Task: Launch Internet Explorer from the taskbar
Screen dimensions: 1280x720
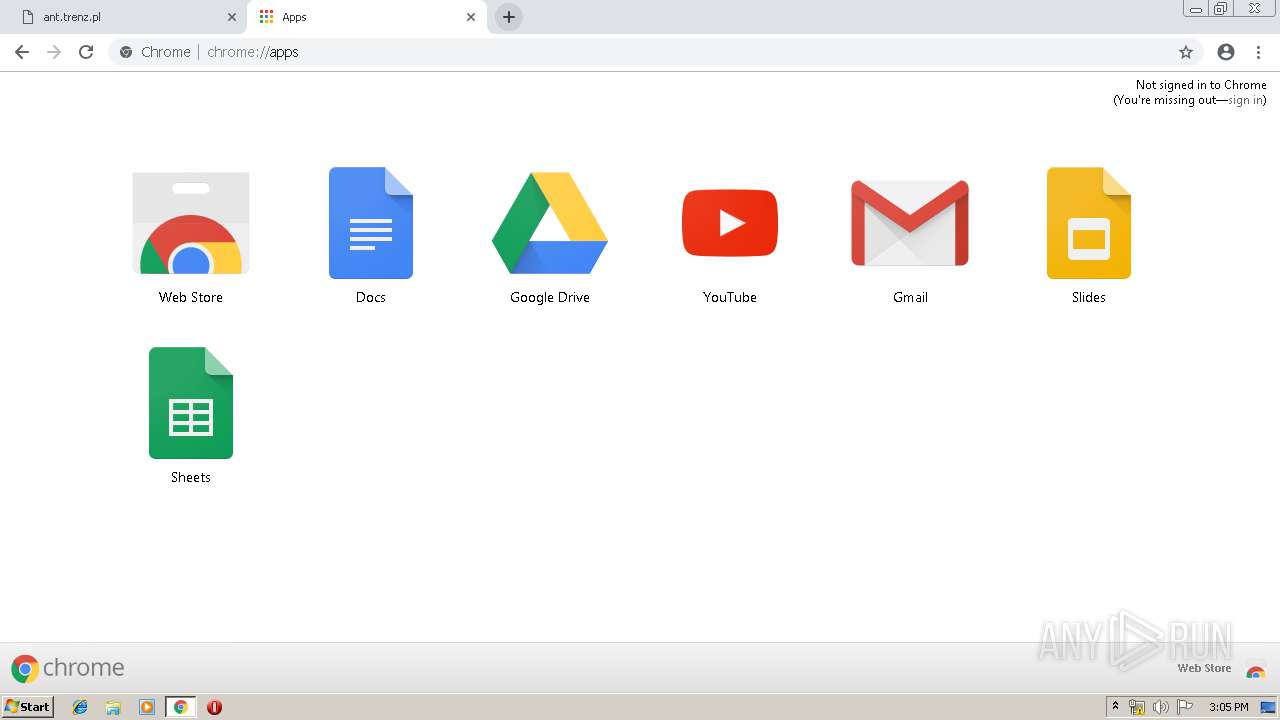Action: tap(80, 707)
